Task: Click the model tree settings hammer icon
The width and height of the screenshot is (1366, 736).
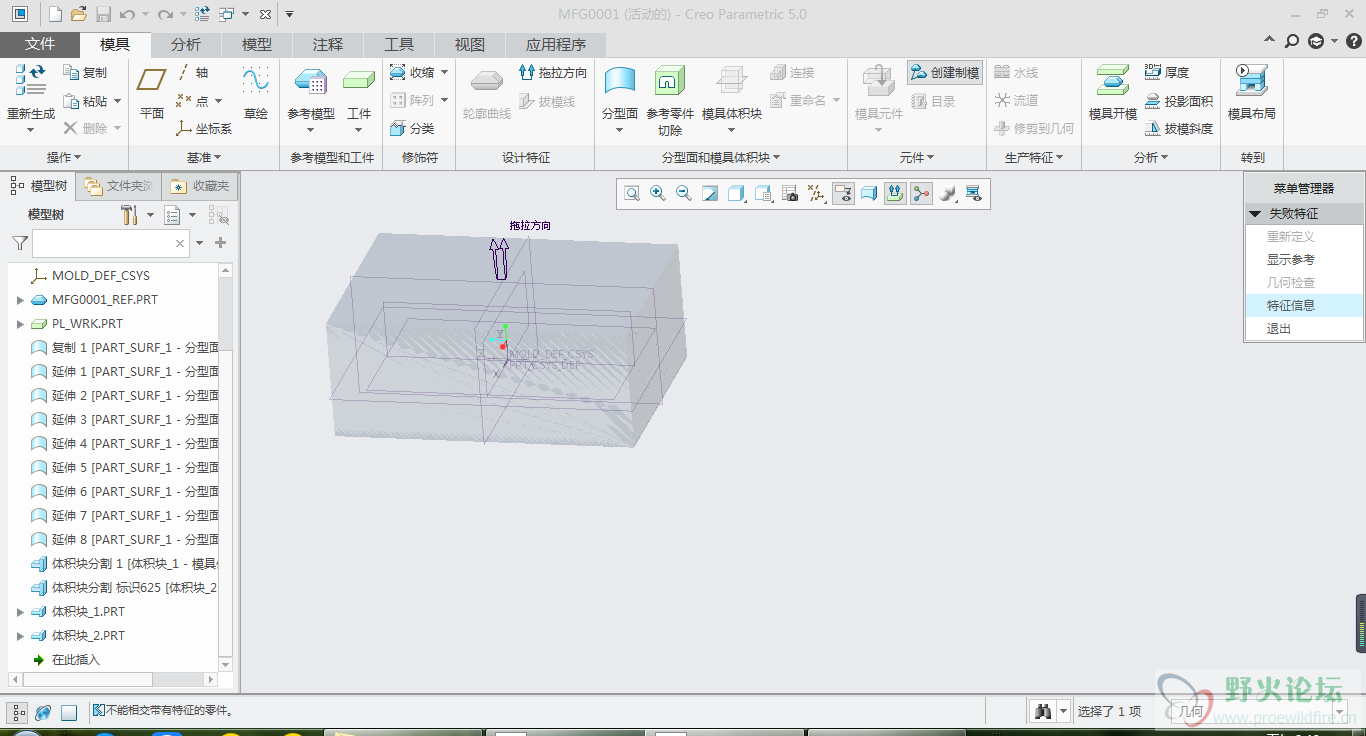Action: 129,215
